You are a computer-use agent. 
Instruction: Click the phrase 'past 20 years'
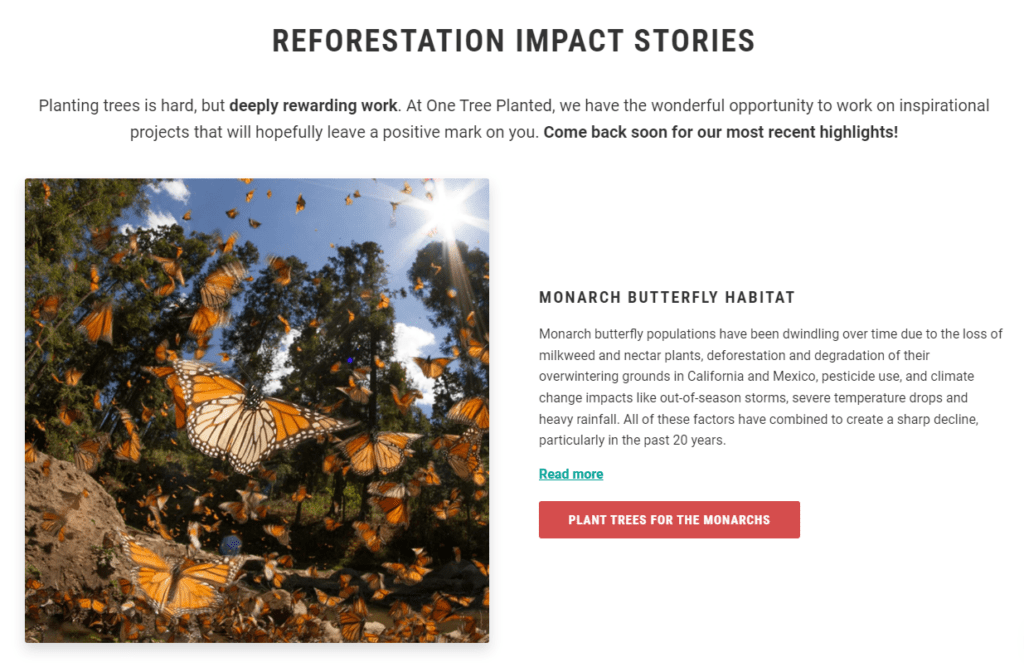click(x=683, y=440)
